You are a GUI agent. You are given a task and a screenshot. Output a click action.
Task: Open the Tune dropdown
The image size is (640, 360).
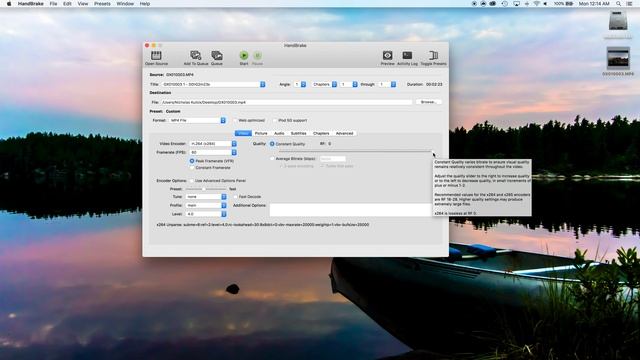pyautogui.click(x=206, y=197)
